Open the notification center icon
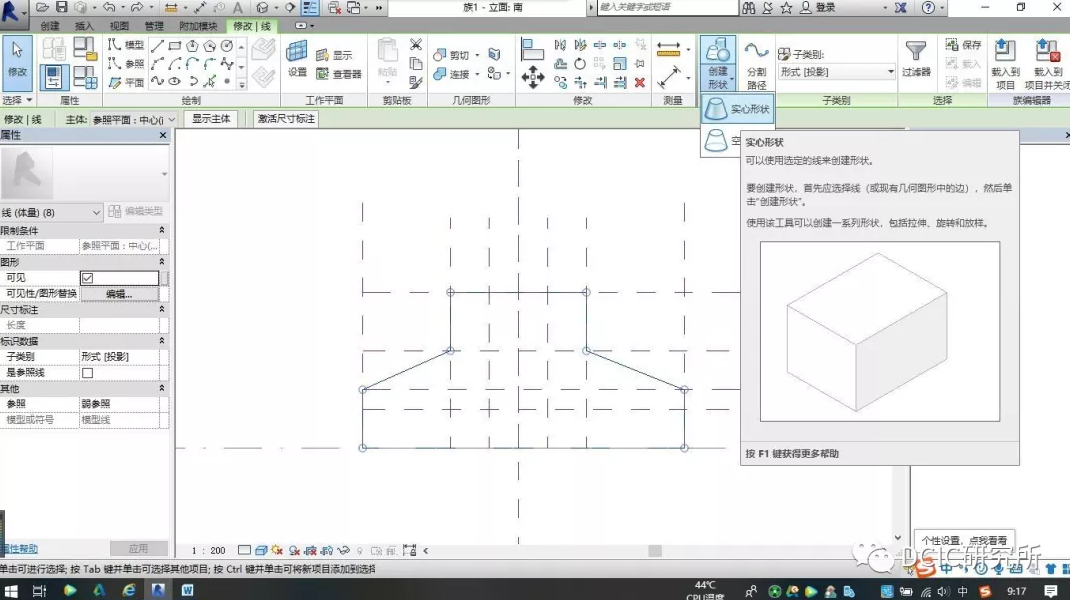 (1050, 590)
